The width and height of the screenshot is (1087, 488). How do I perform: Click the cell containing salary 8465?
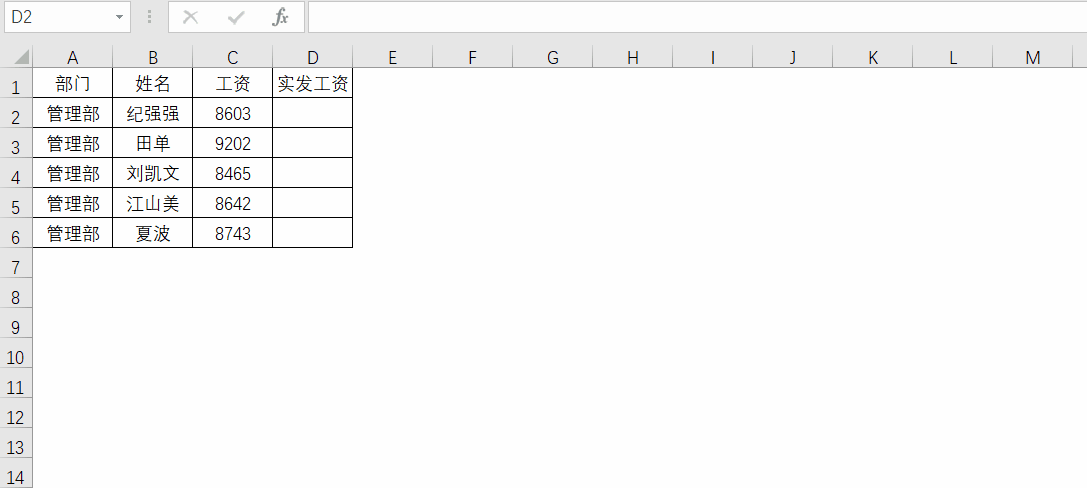point(233,174)
